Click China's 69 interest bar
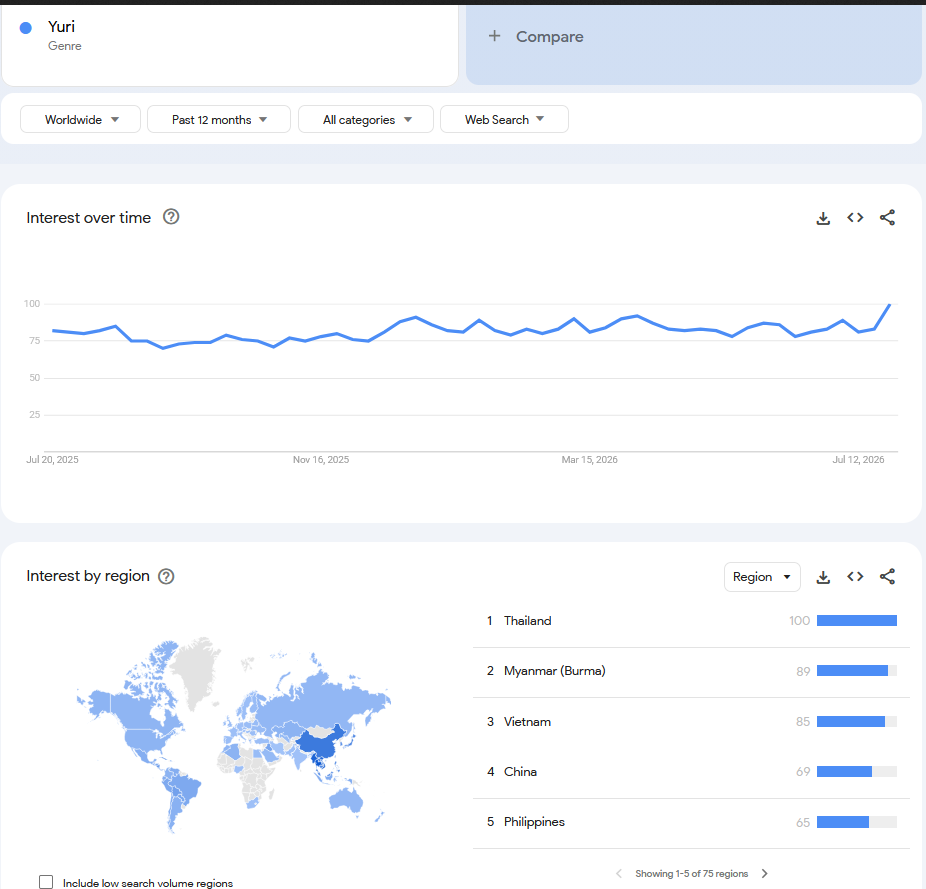The width and height of the screenshot is (926, 889). pyautogui.click(x=844, y=771)
